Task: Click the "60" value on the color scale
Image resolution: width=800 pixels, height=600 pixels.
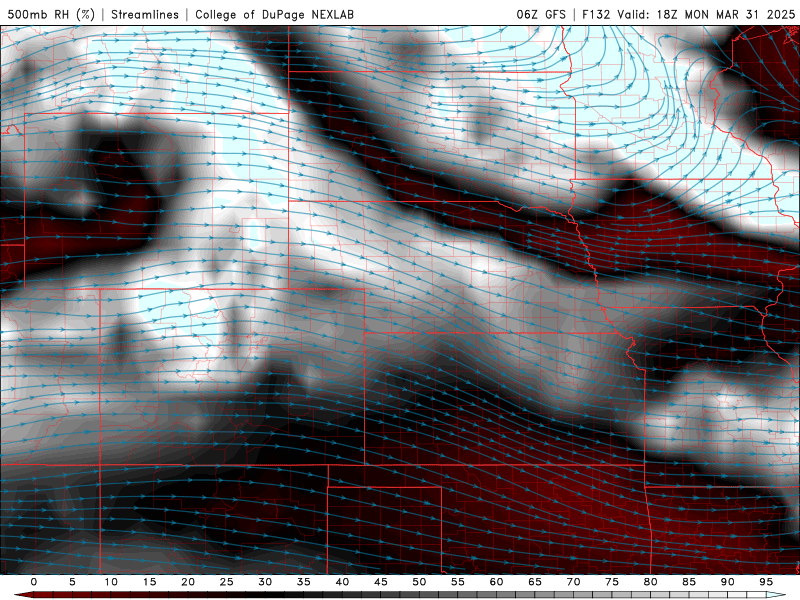Action: click(496, 582)
